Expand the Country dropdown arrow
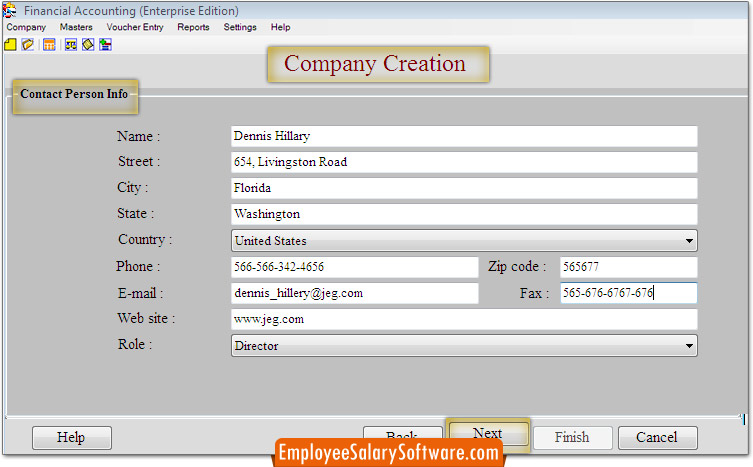This screenshot has width=753, height=467. click(x=689, y=241)
